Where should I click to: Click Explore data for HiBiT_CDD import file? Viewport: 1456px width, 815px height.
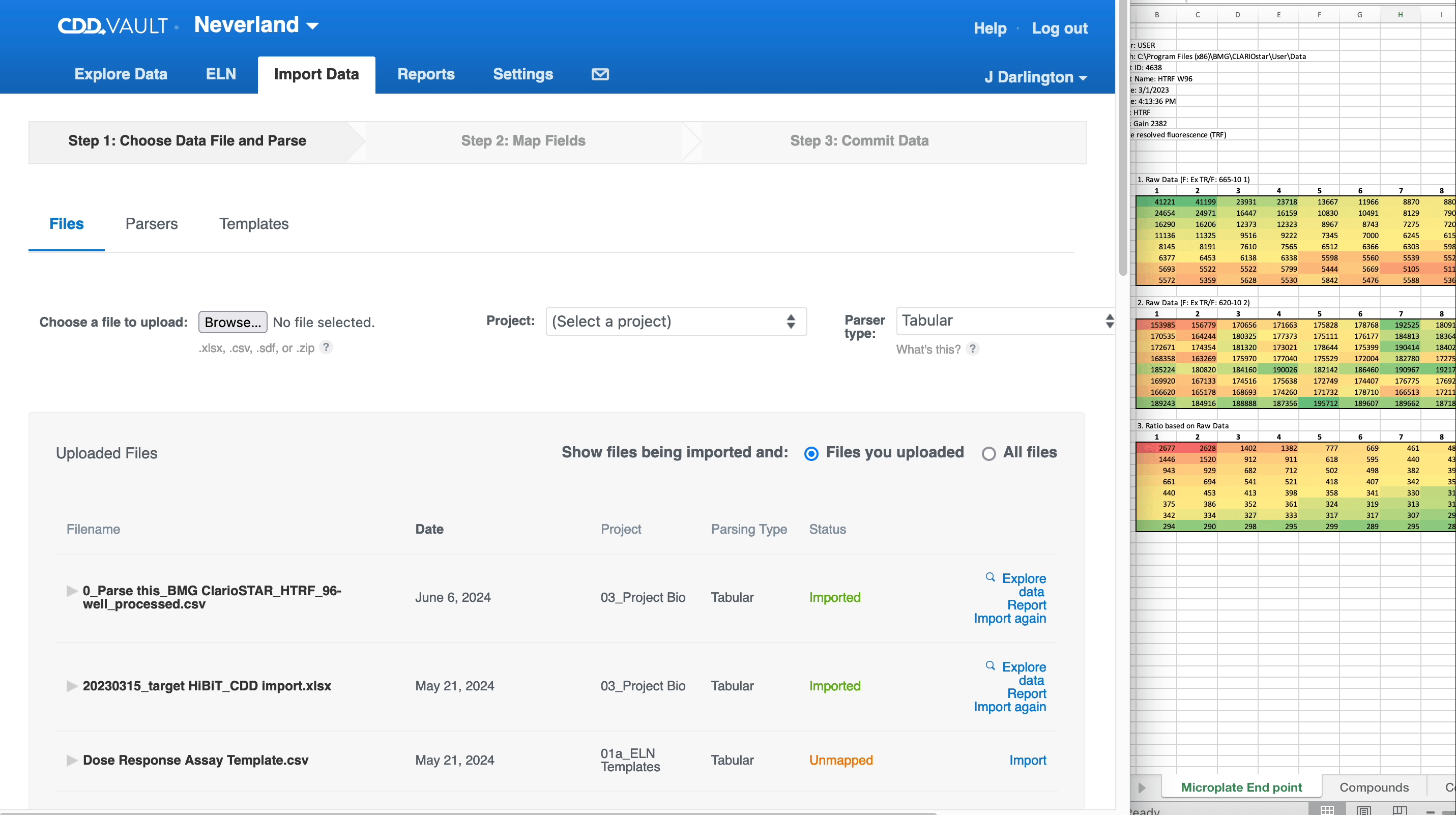[1024, 673]
